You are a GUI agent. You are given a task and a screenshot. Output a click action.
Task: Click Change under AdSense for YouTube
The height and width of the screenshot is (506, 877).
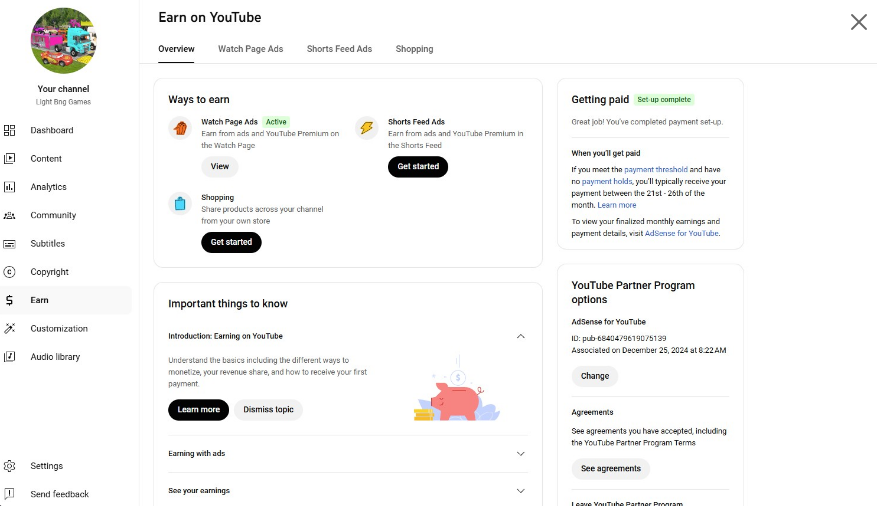point(595,376)
